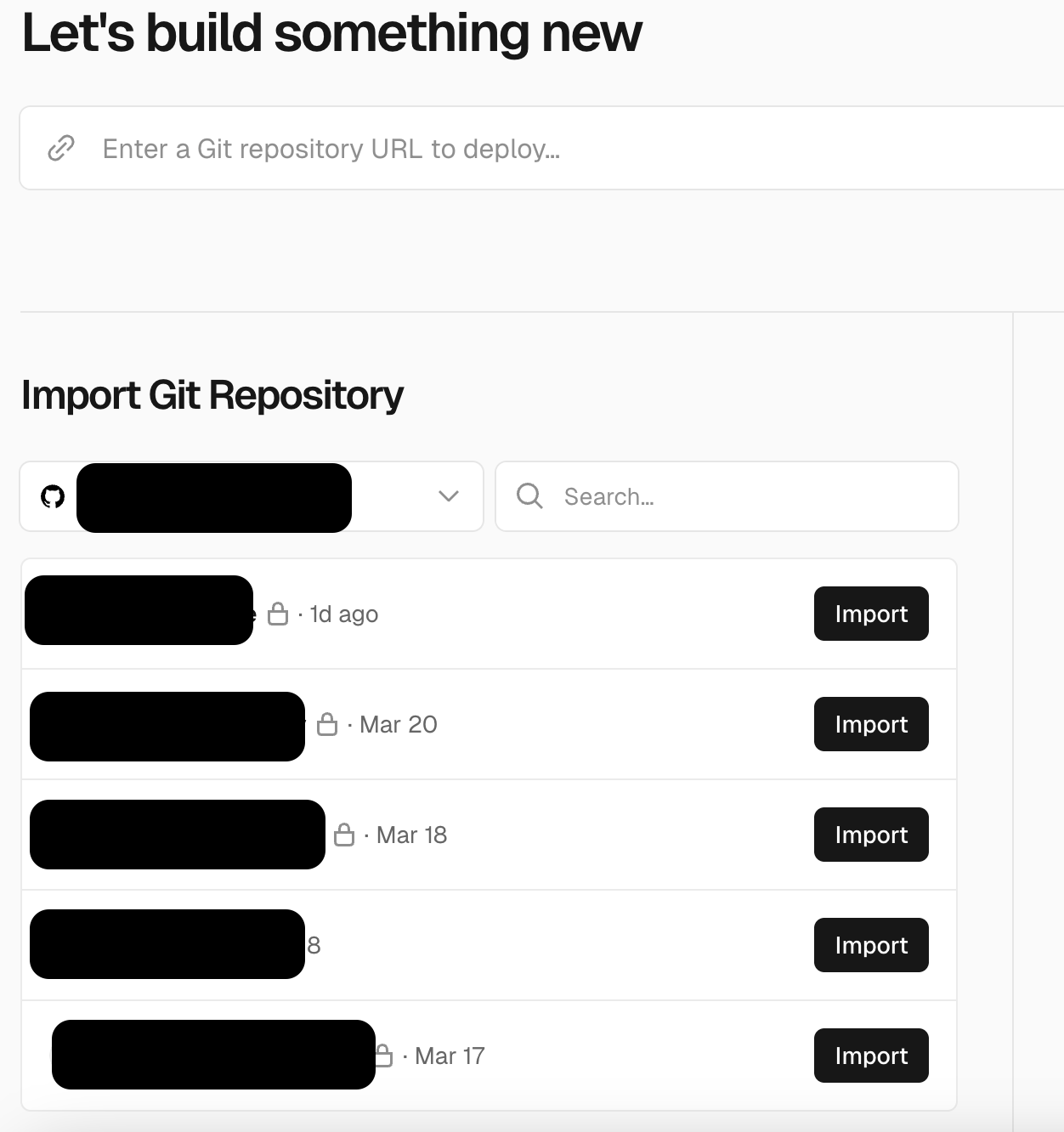Image resolution: width=1064 pixels, height=1132 pixels.
Task: Click the "1d ago" timestamp text
Action: pyautogui.click(x=344, y=614)
